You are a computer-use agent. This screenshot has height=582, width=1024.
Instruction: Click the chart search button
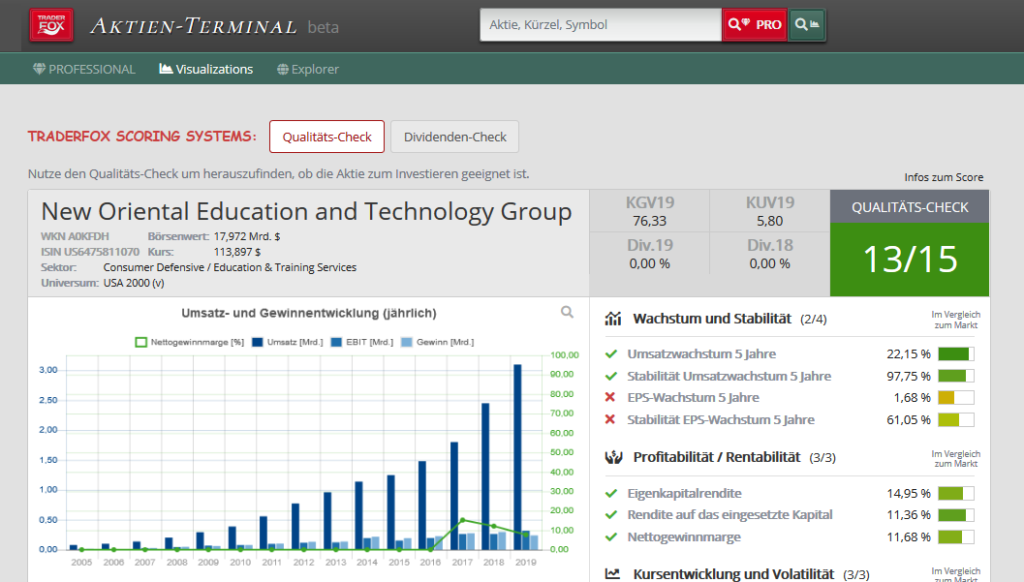[x=807, y=25]
